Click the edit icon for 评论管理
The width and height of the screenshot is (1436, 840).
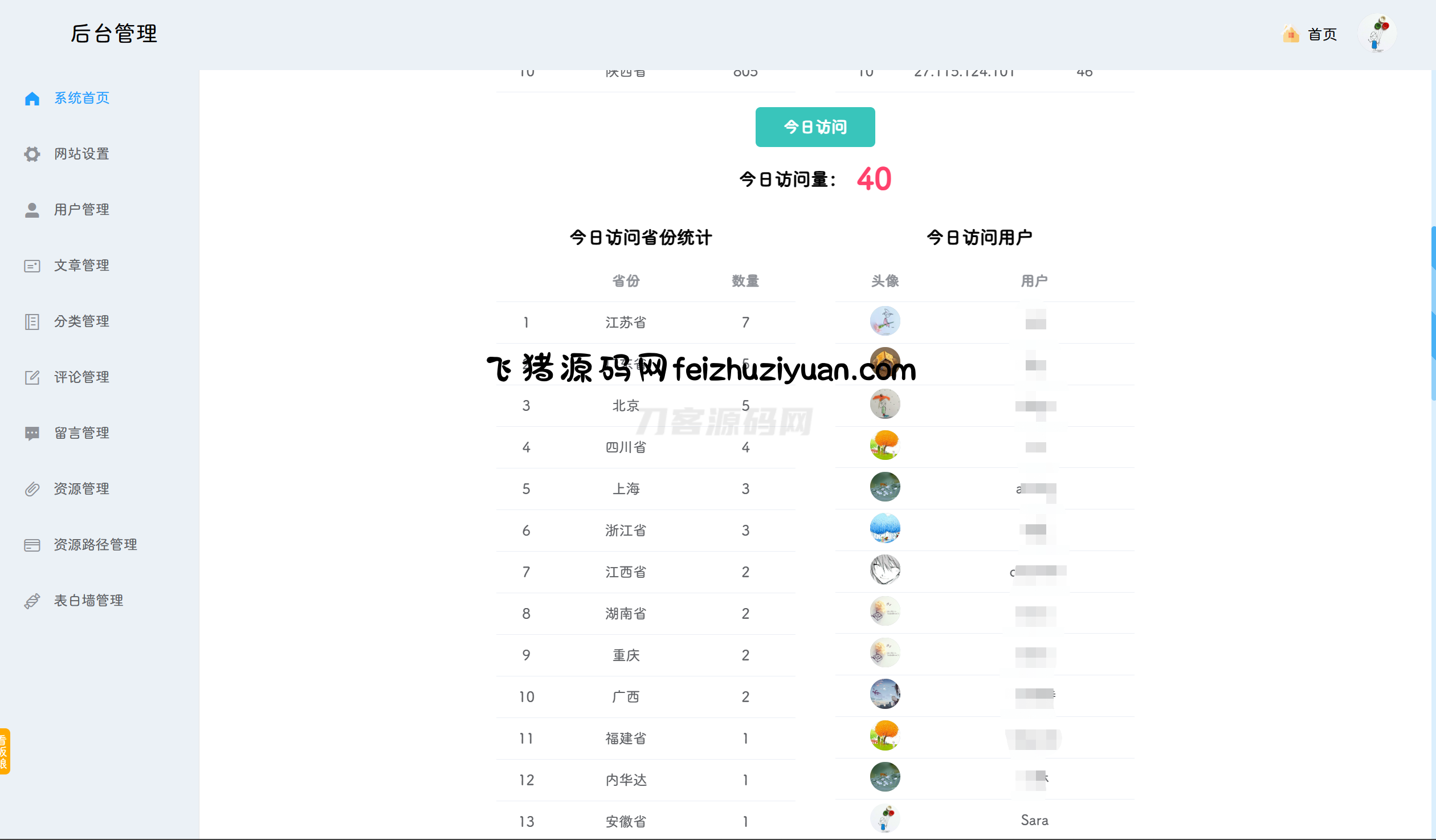[x=32, y=377]
